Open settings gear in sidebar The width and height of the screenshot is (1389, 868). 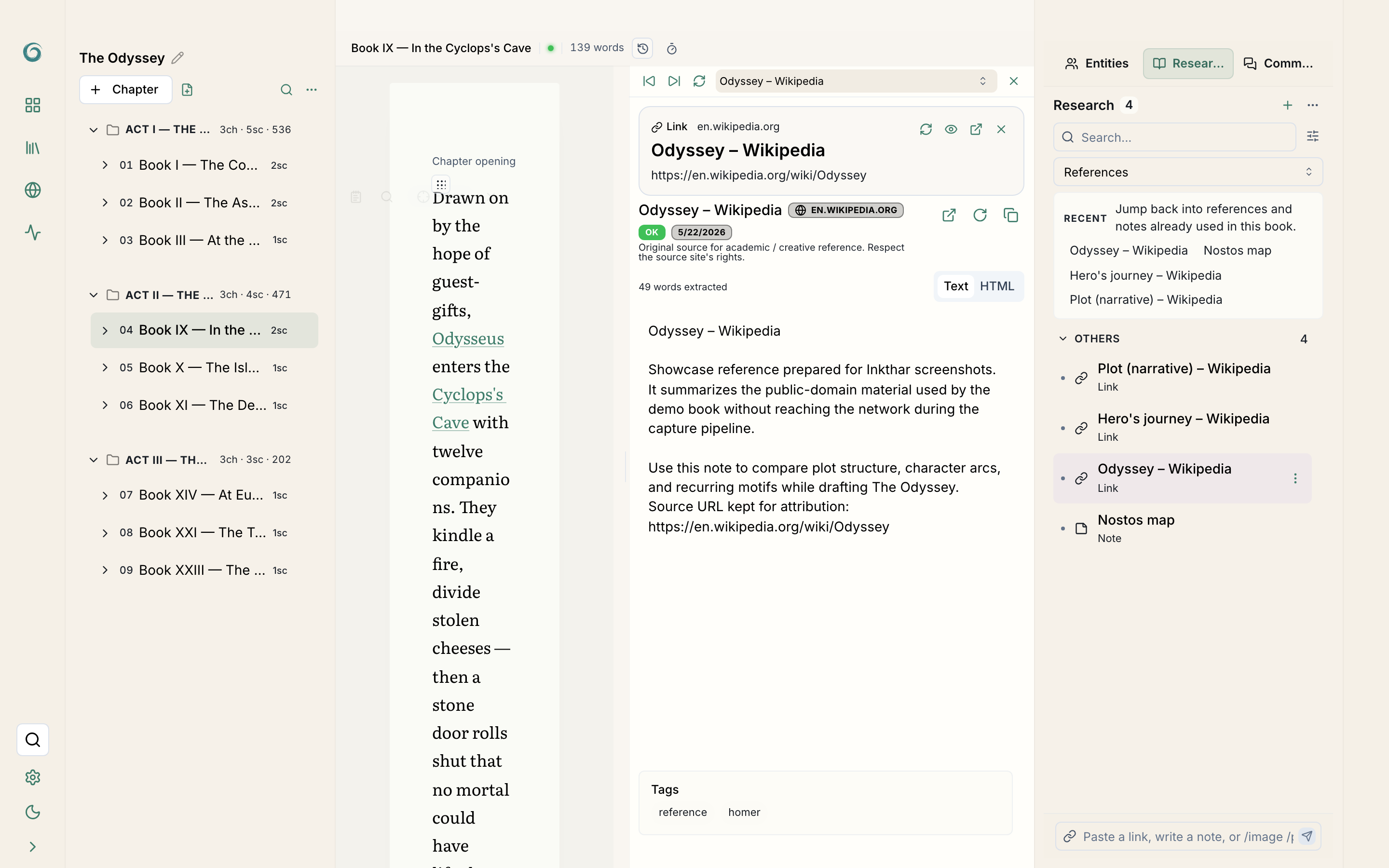[33, 777]
